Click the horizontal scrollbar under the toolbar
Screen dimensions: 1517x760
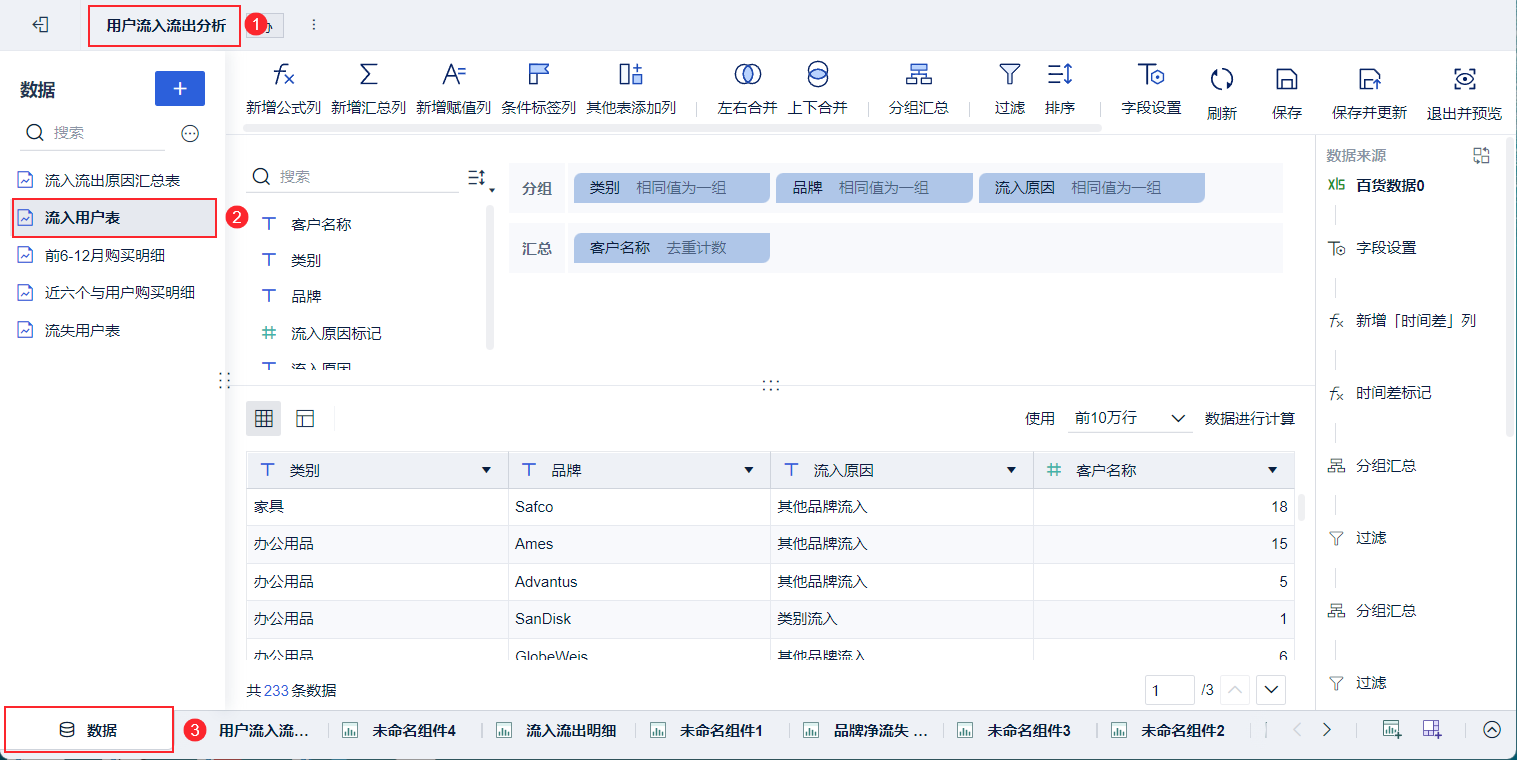674,128
